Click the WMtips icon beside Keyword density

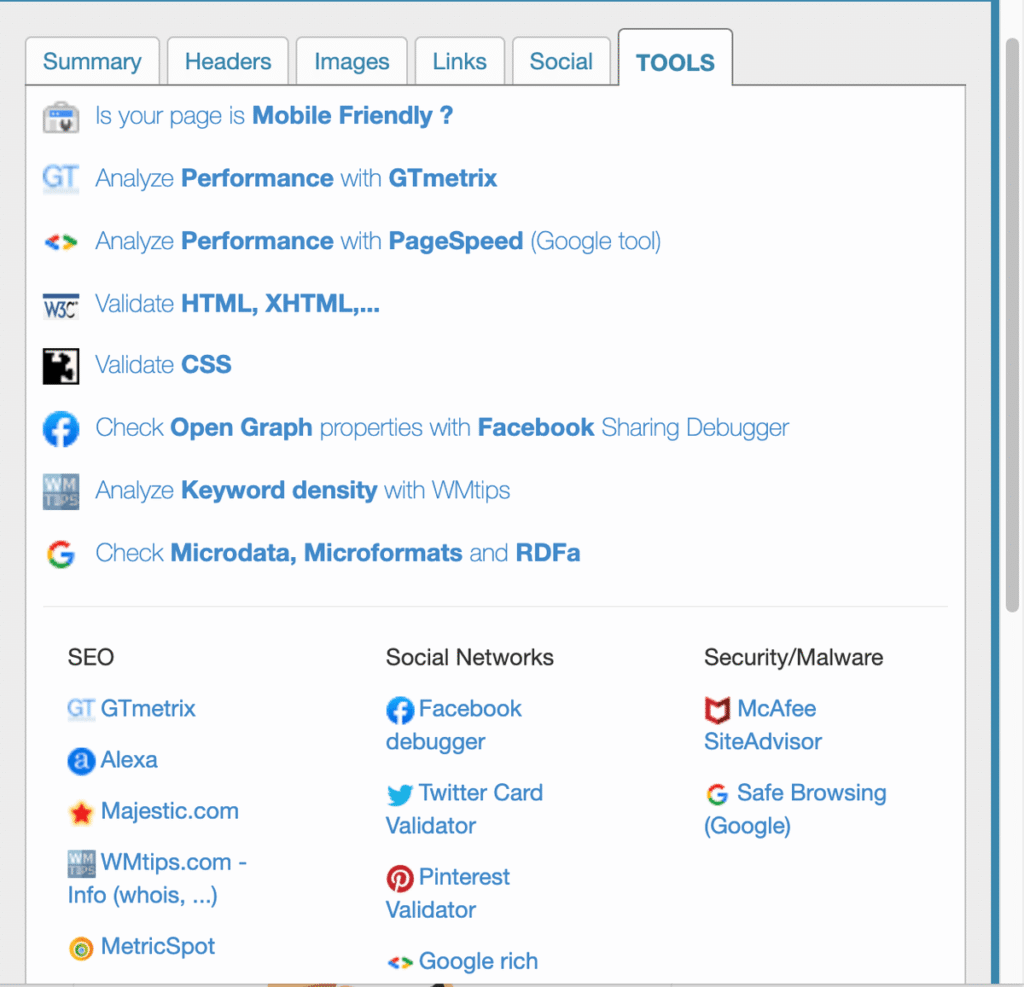(61, 491)
